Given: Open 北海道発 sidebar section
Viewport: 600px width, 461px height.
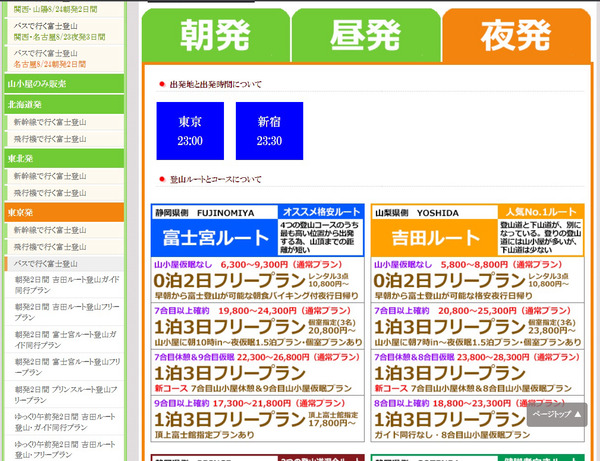Looking at the screenshot, I should pyautogui.click(x=64, y=104).
